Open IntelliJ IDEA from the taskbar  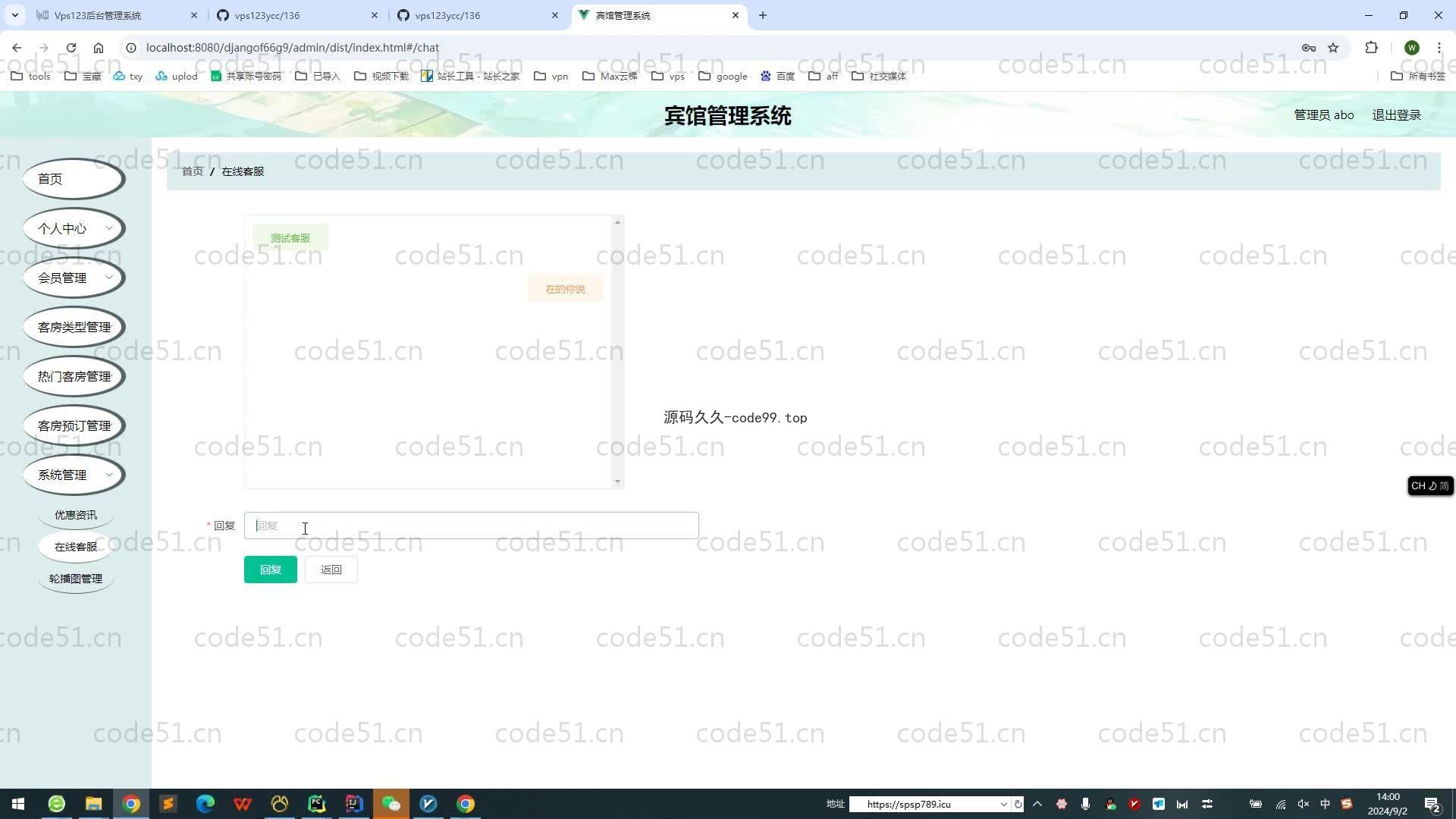[354, 804]
